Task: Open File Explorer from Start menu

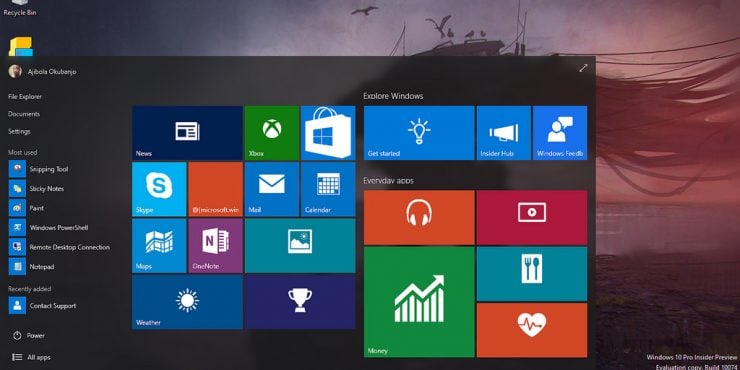Action: (x=25, y=97)
